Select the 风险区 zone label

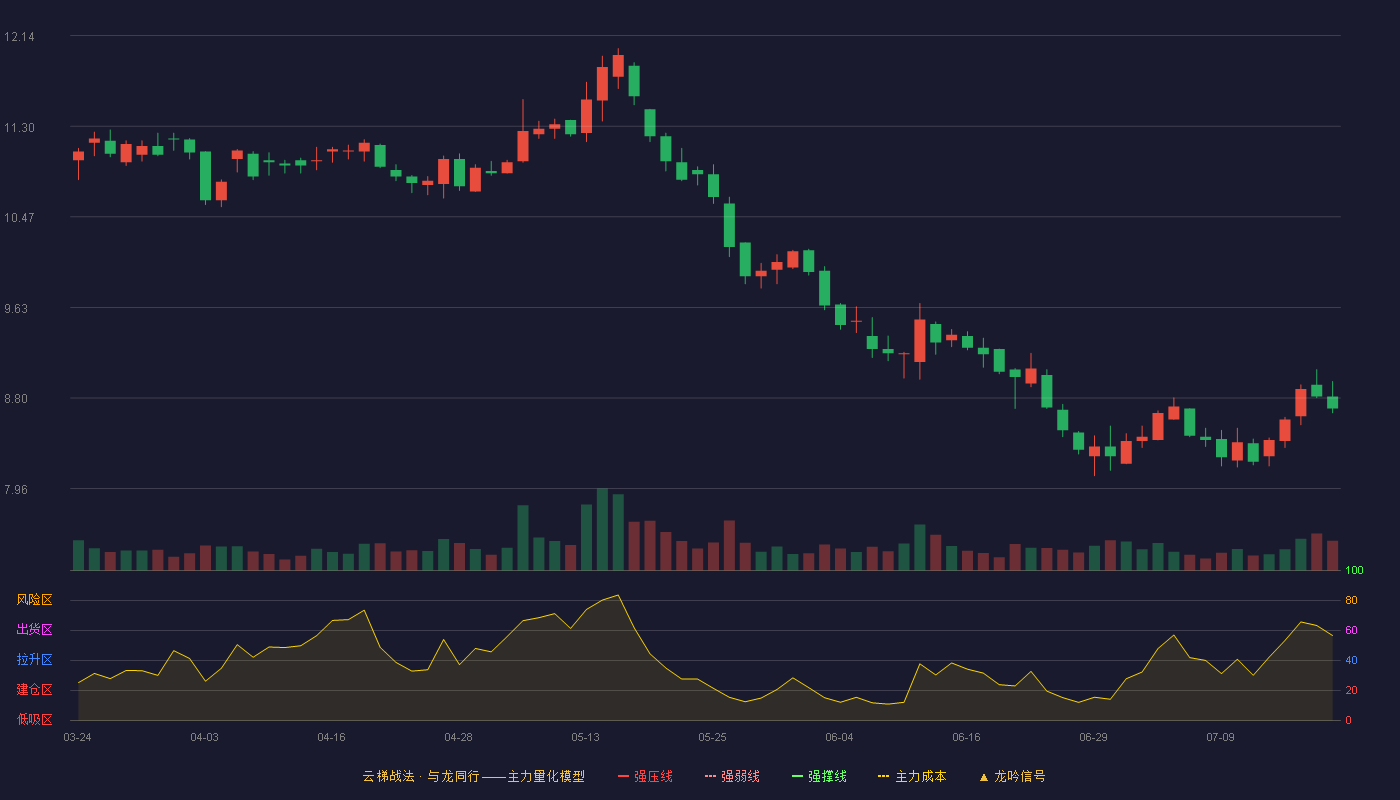[34, 600]
